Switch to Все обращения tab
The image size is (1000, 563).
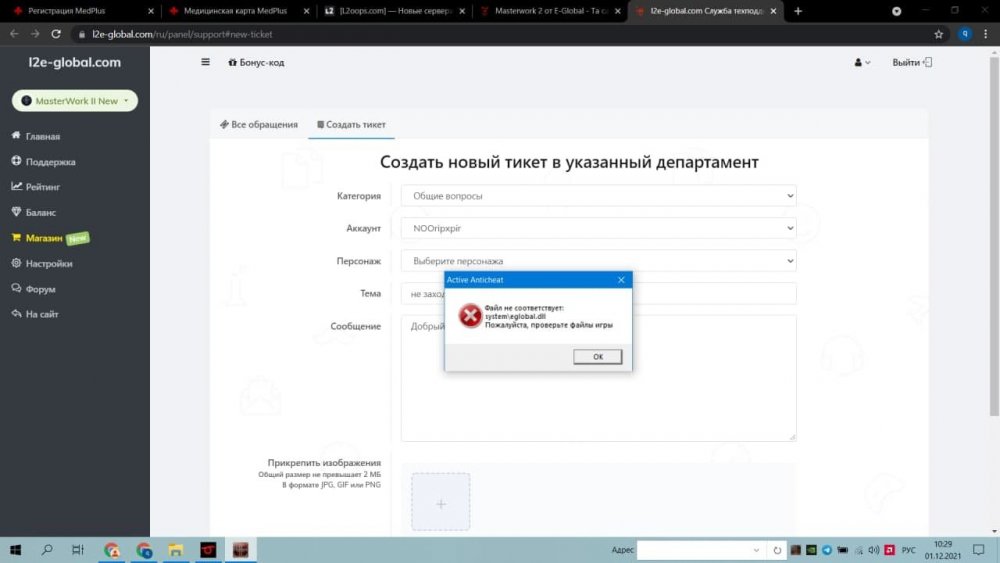click(259, 125)
